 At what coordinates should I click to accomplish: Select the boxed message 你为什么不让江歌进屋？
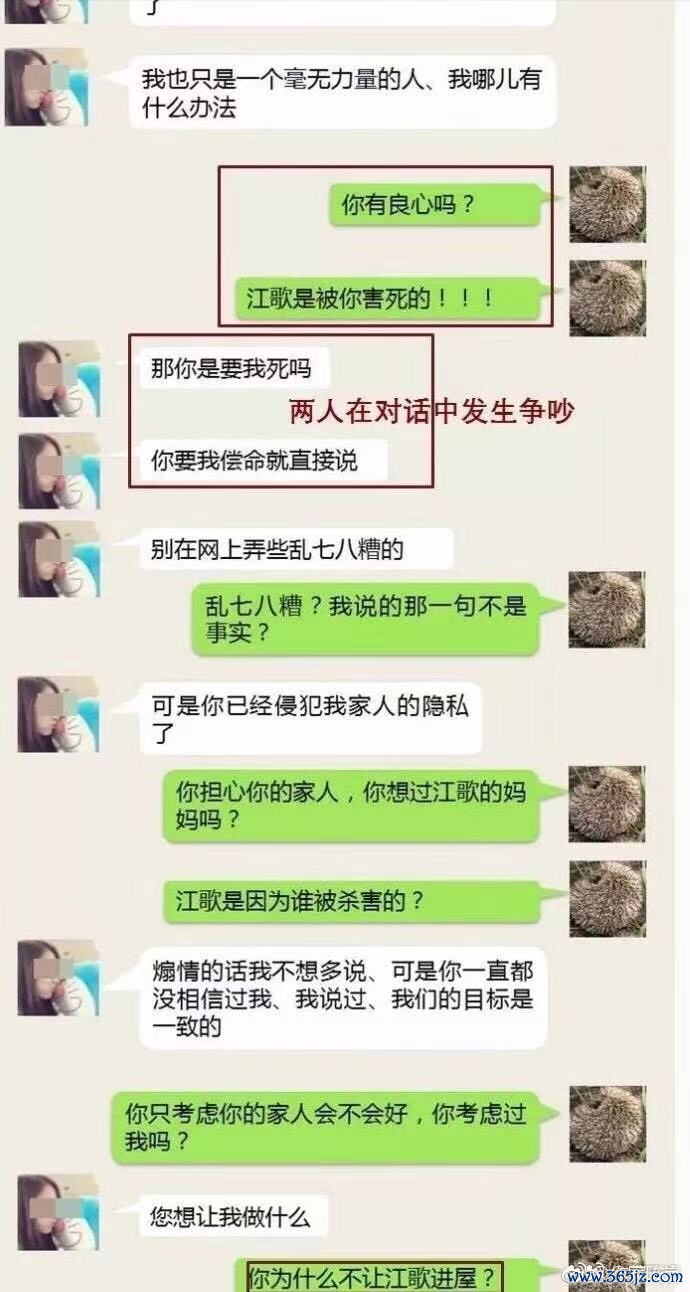(371, 1277)
